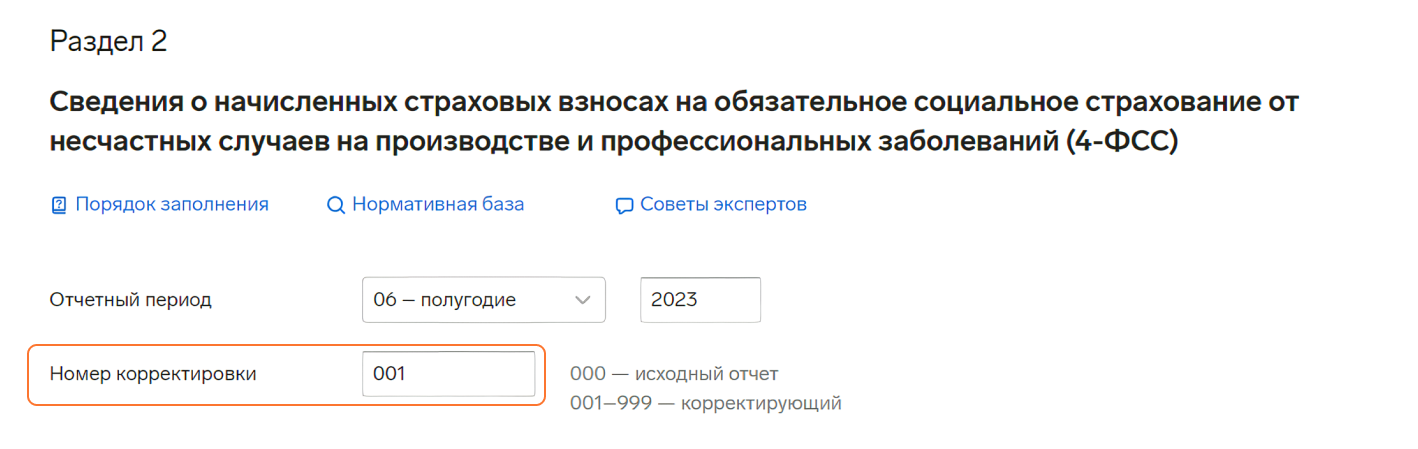Click the magnifier icon beside Нормативная база
Image resolution: width=1418 pixels, height=449 pixels.
pyautogui.click(x=336, y=206)
